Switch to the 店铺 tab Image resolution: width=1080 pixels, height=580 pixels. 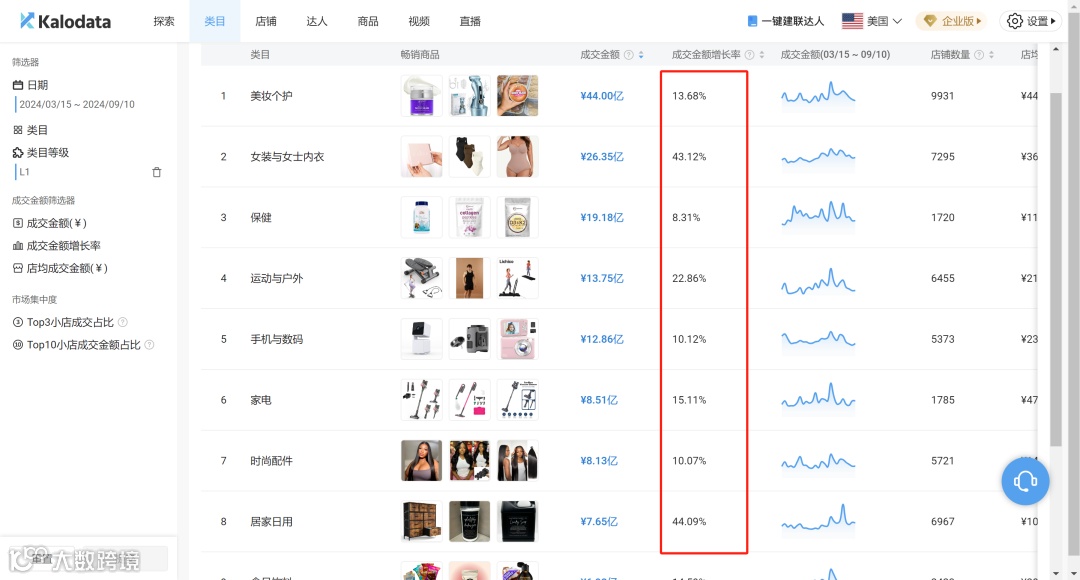coord(265,20)
